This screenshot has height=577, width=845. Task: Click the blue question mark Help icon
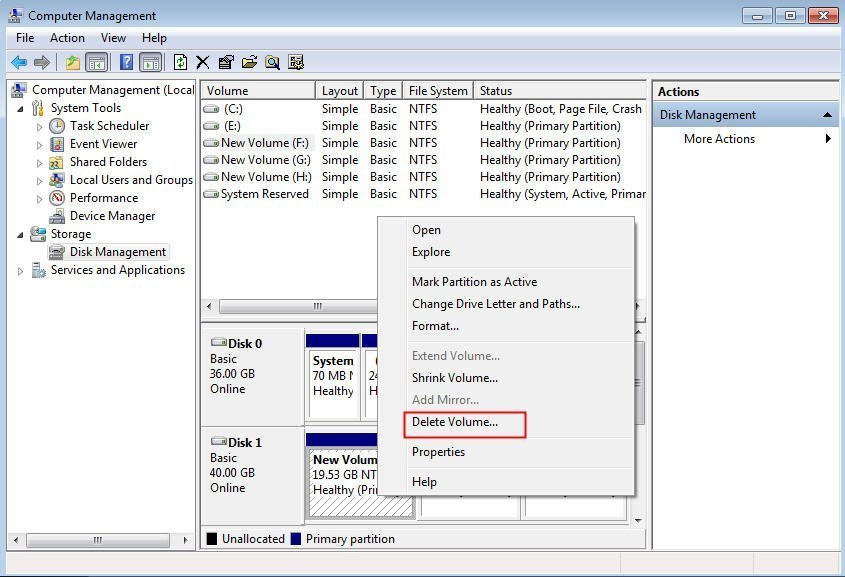tap(126, 62)
